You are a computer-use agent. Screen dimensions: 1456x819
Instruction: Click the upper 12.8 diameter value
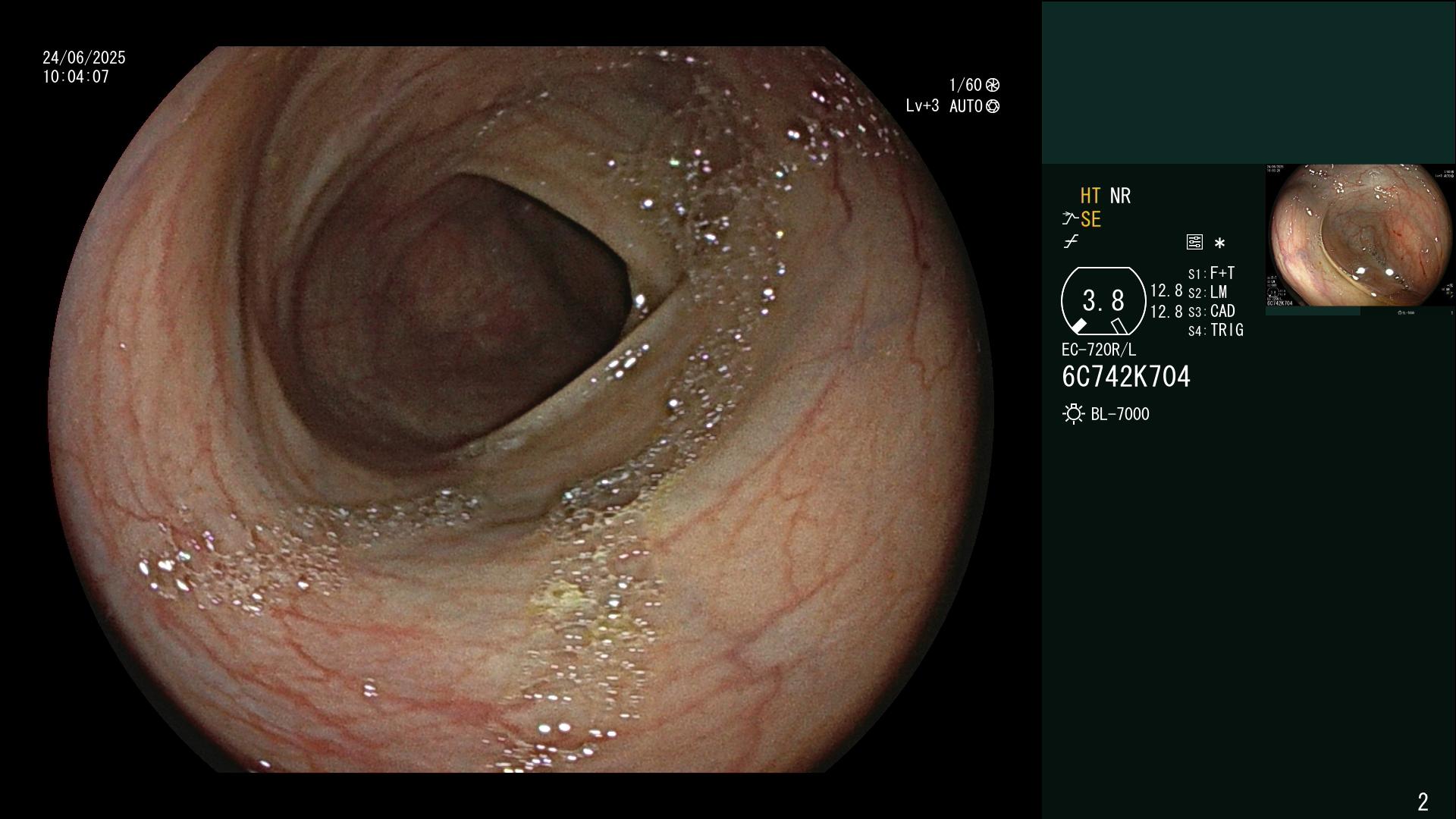(1166, 291)
